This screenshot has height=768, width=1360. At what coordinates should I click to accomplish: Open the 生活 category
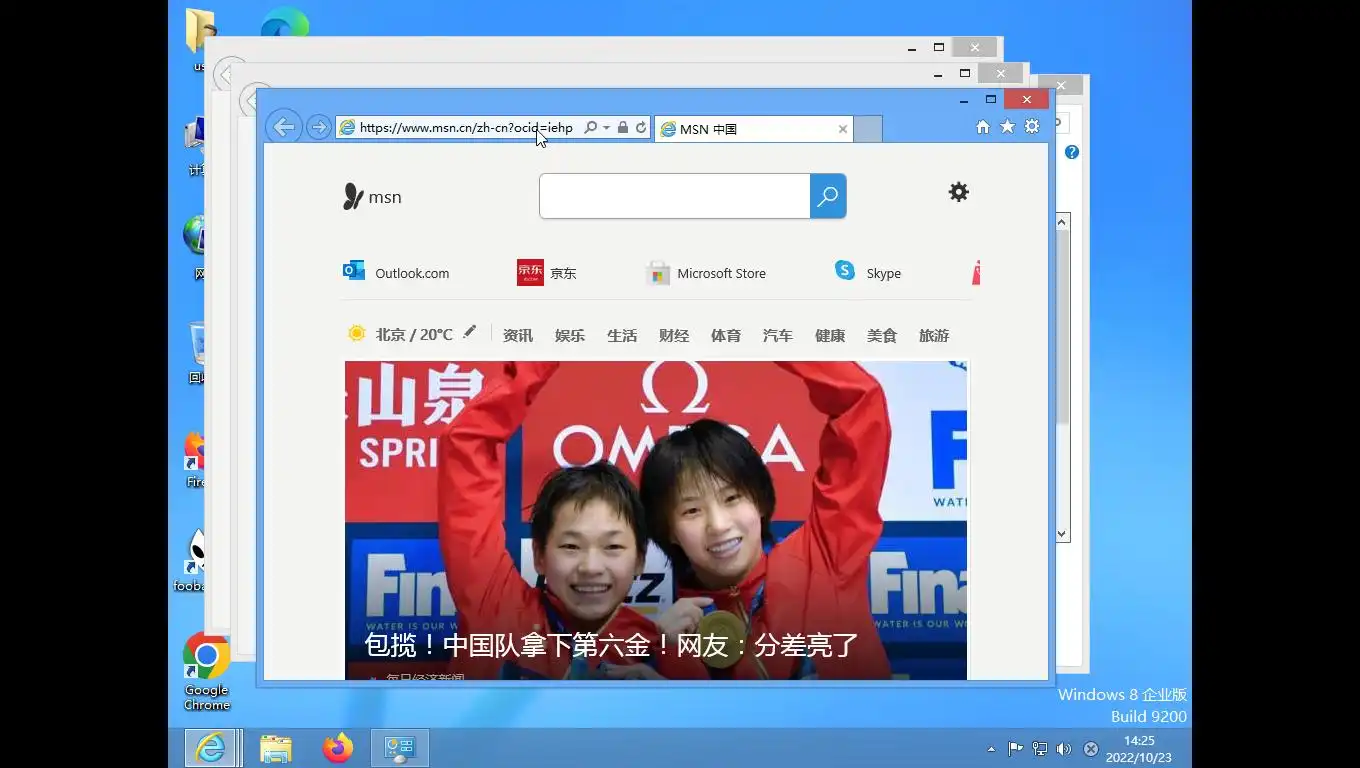[x=622, y=336]
